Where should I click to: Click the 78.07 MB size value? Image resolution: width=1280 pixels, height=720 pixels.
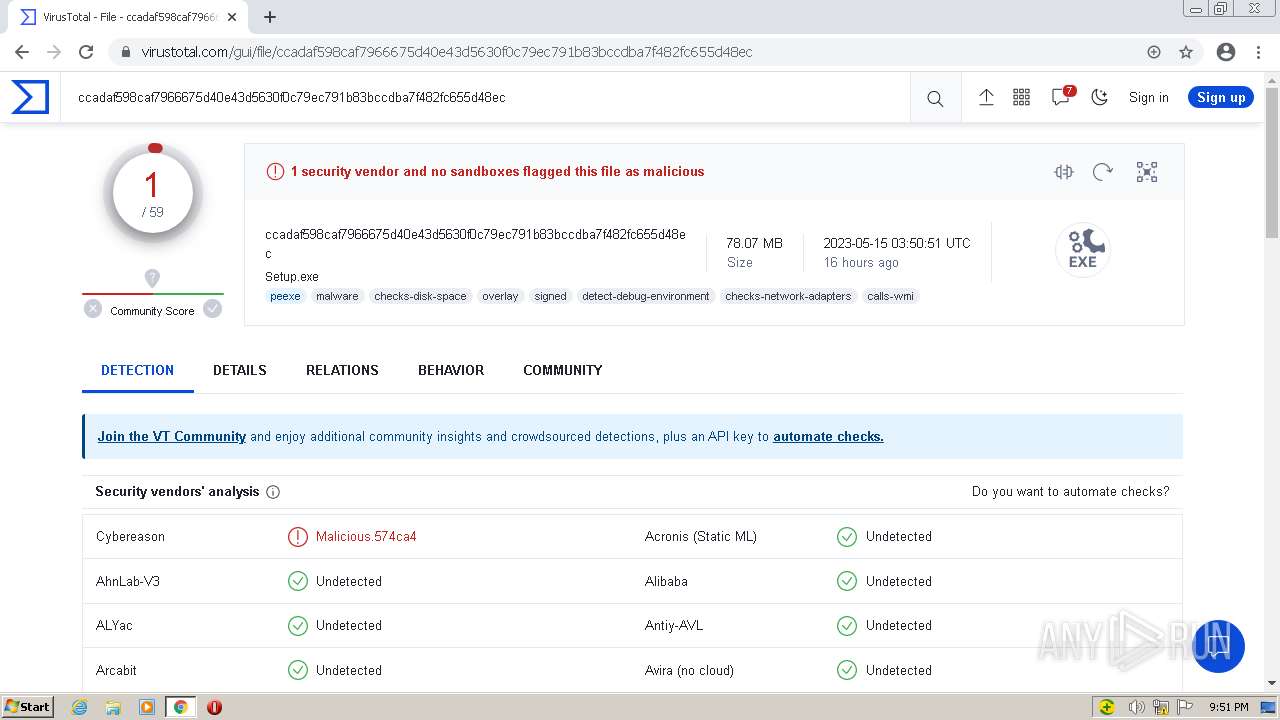pyautogui.click(x=754, y=243)
